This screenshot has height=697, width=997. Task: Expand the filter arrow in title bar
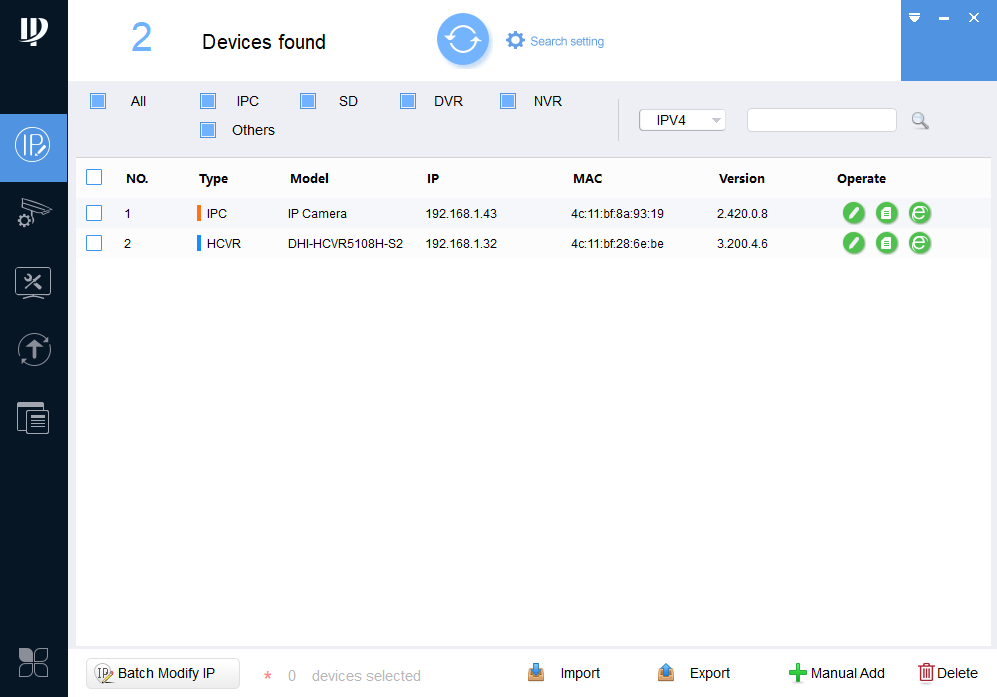pyautogui.click(x=913, y=17)
